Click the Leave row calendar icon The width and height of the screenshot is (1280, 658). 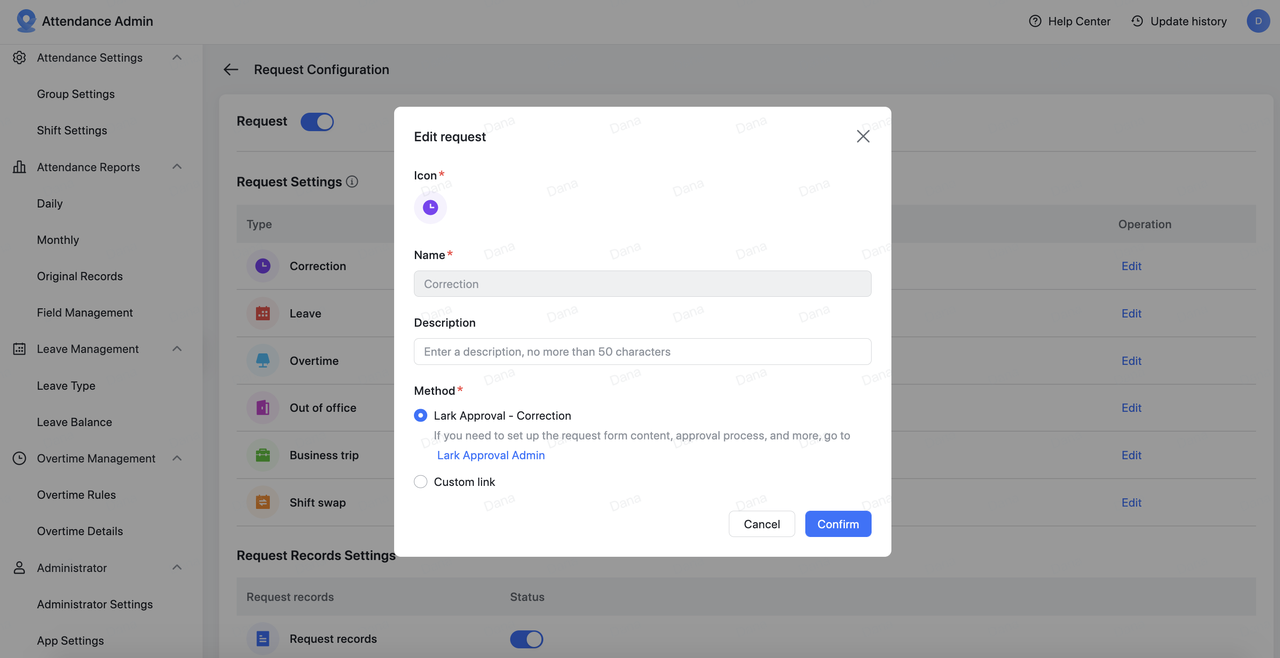(x=263, y=313)
